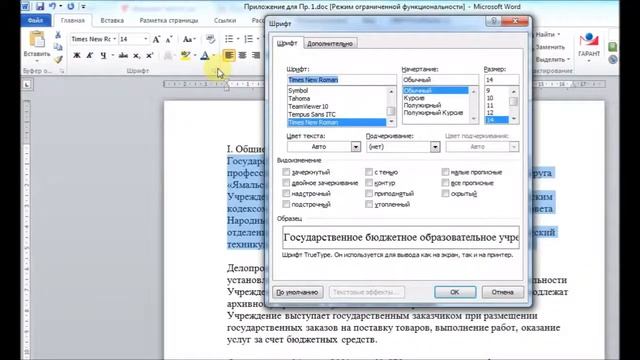Select Курсив in Начертание list
This screenshot has width=640, height=360.
click(x=414, y=98)
